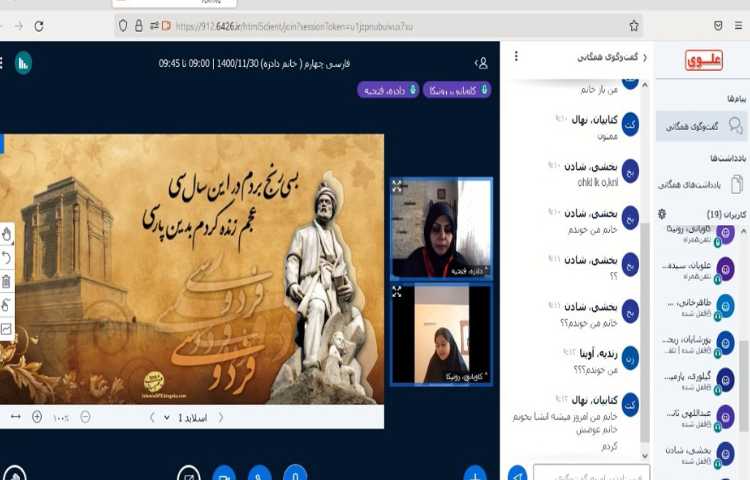Viewport: 750px width, 480px height.
Task: Select user علویان in user list
Action: pos(699,270)
